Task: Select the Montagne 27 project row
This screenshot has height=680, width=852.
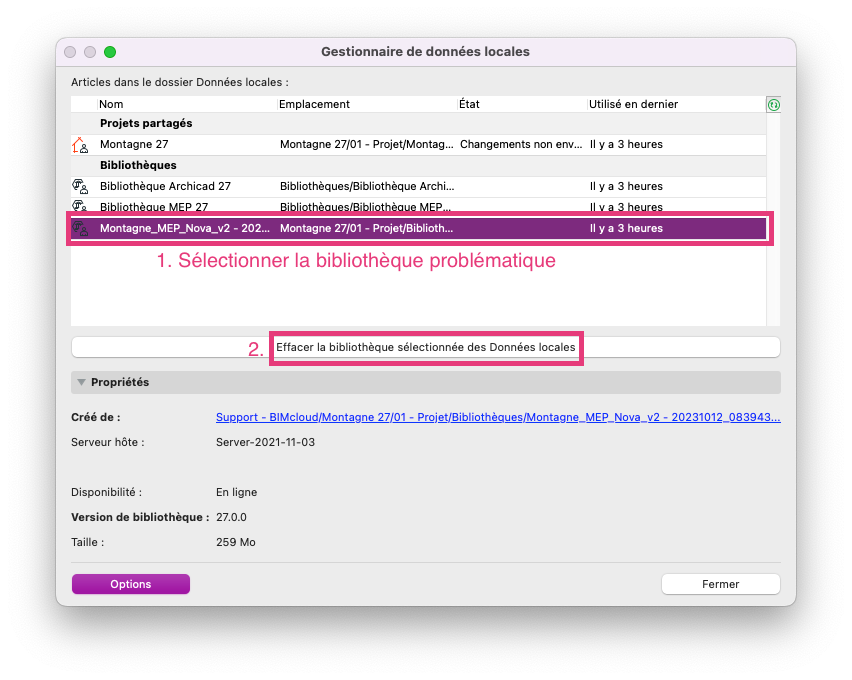Action: pyautogui.click(x=418, y=145)
